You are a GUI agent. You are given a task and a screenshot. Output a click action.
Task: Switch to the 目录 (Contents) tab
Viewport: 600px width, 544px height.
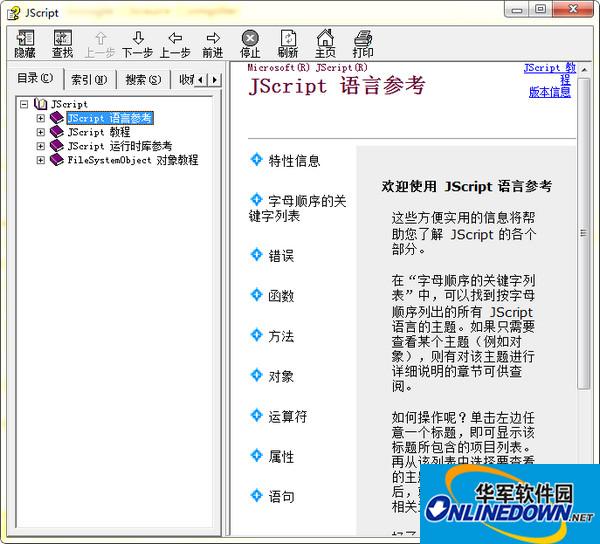coord(35,78)
